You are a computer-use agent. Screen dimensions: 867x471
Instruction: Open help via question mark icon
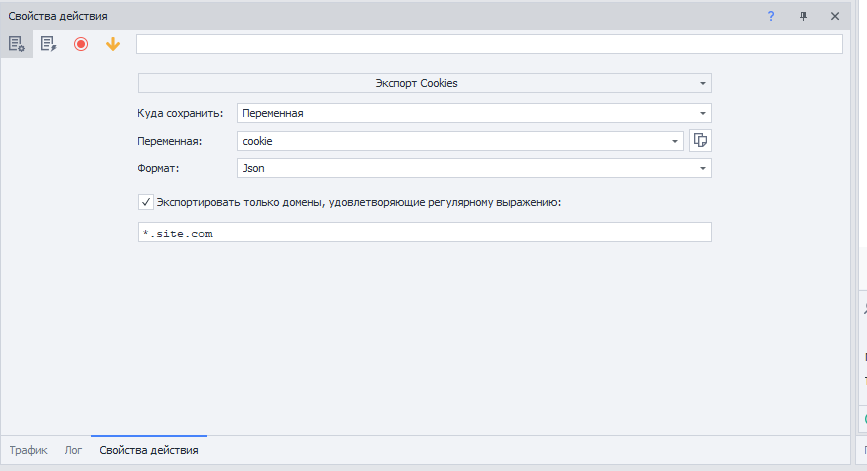pos(771,16)
